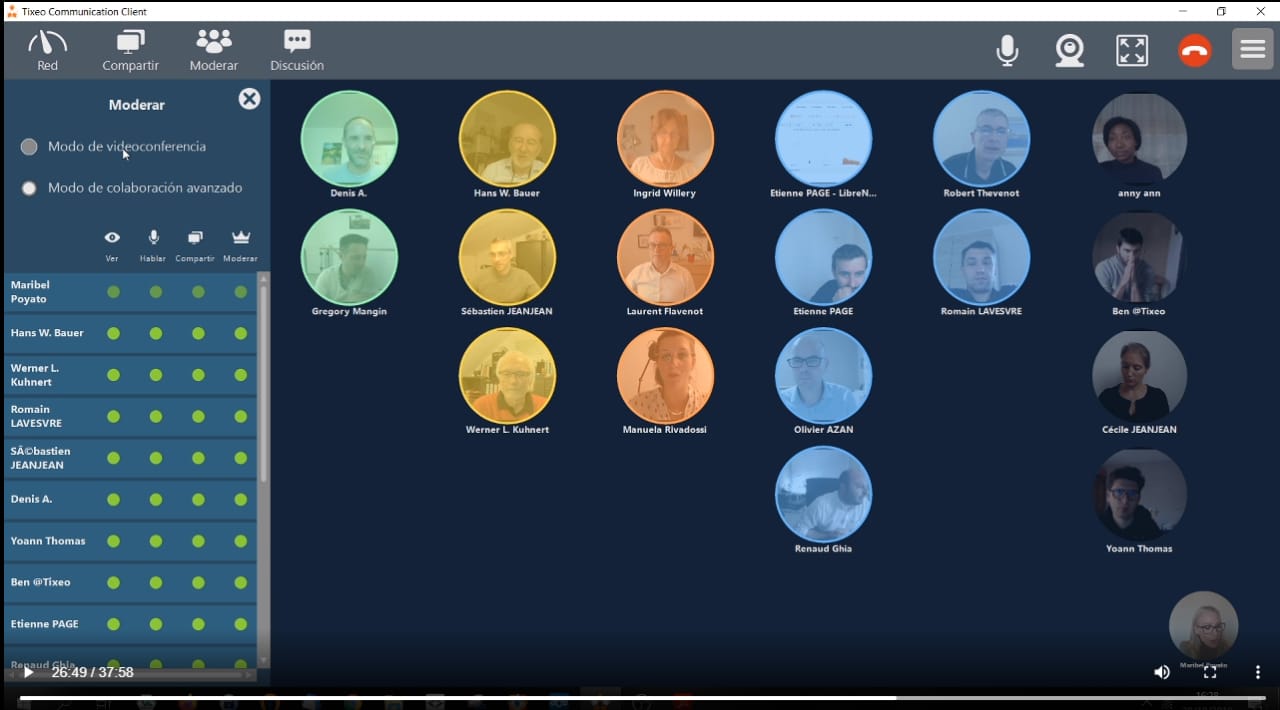This screenshot has height=710, width=1280.
Task: Select Etienne PAGE in the moderation list
Action: pos(130,624)
